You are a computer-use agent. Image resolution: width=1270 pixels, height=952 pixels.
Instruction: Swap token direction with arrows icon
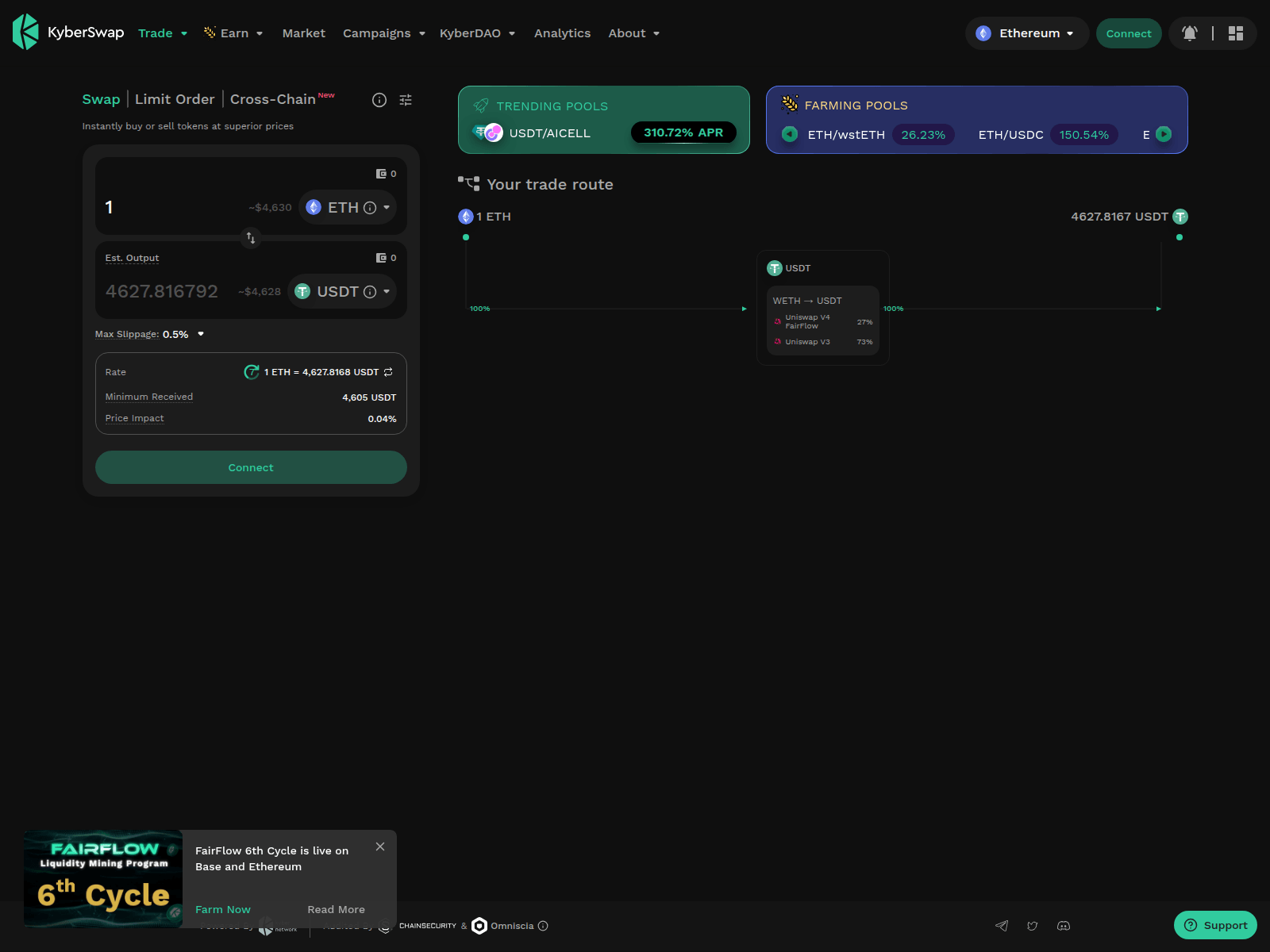pyautogui.click(x=251, y=237)
